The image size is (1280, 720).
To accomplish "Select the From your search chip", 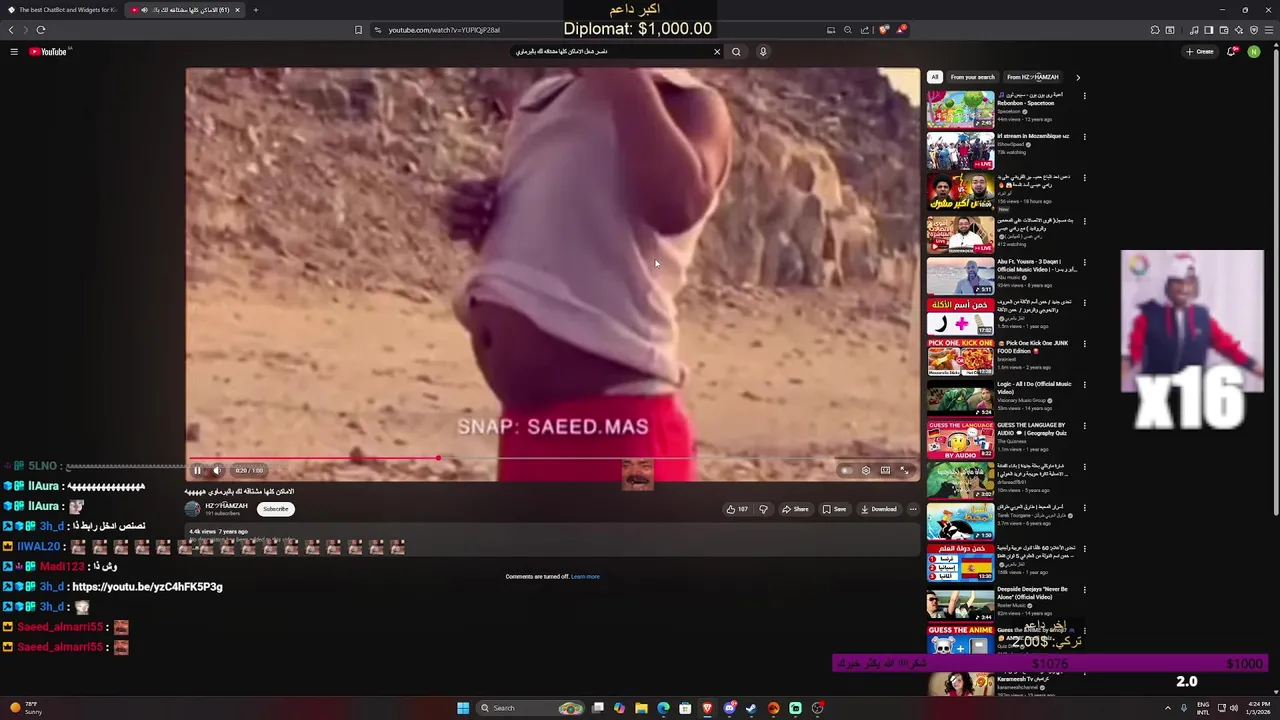I will click(972, 77).
